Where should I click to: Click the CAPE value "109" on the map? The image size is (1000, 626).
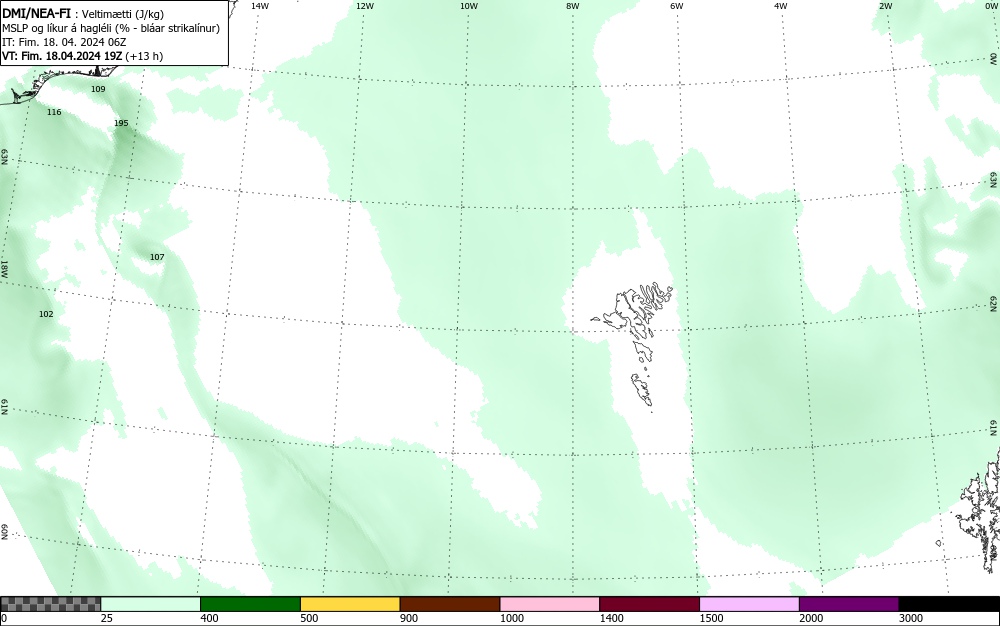click(98, 89)
